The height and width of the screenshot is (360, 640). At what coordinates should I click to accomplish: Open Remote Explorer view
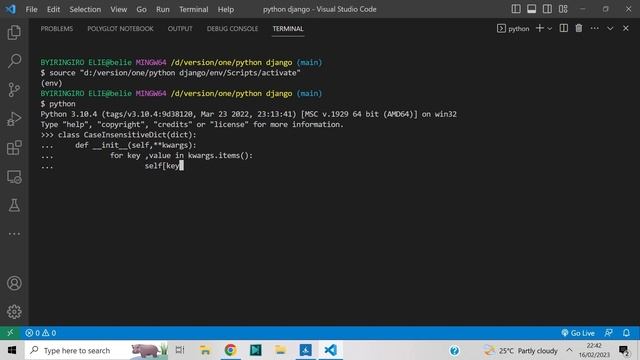[x=14, y=177]
